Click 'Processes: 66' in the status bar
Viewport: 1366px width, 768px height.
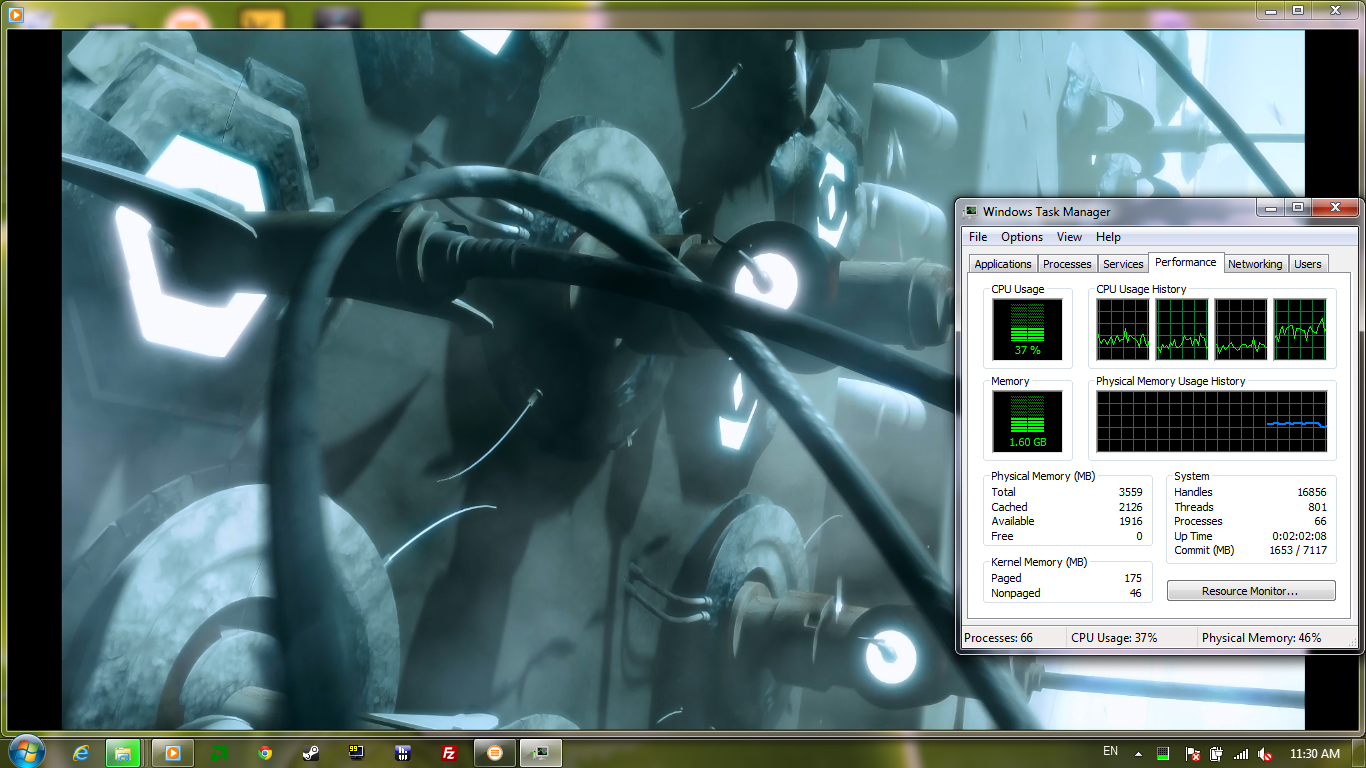(x=998, y=638)
